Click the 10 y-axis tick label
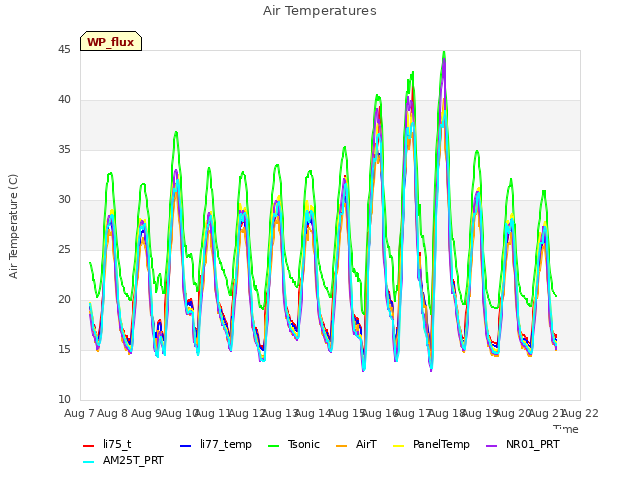Screen dimensions: 640x480 point(64,400)
